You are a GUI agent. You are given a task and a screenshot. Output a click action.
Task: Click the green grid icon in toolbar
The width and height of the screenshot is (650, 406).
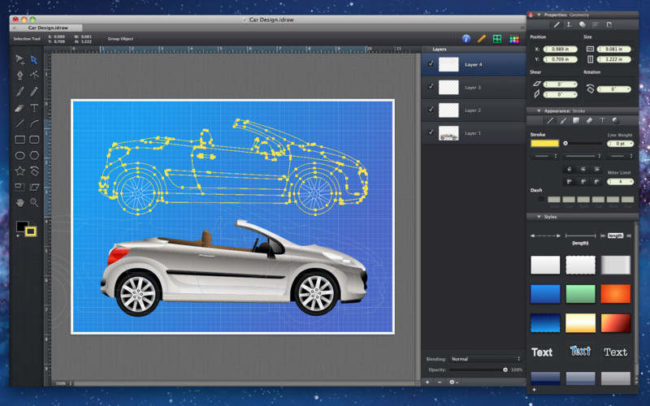[497, 38]
